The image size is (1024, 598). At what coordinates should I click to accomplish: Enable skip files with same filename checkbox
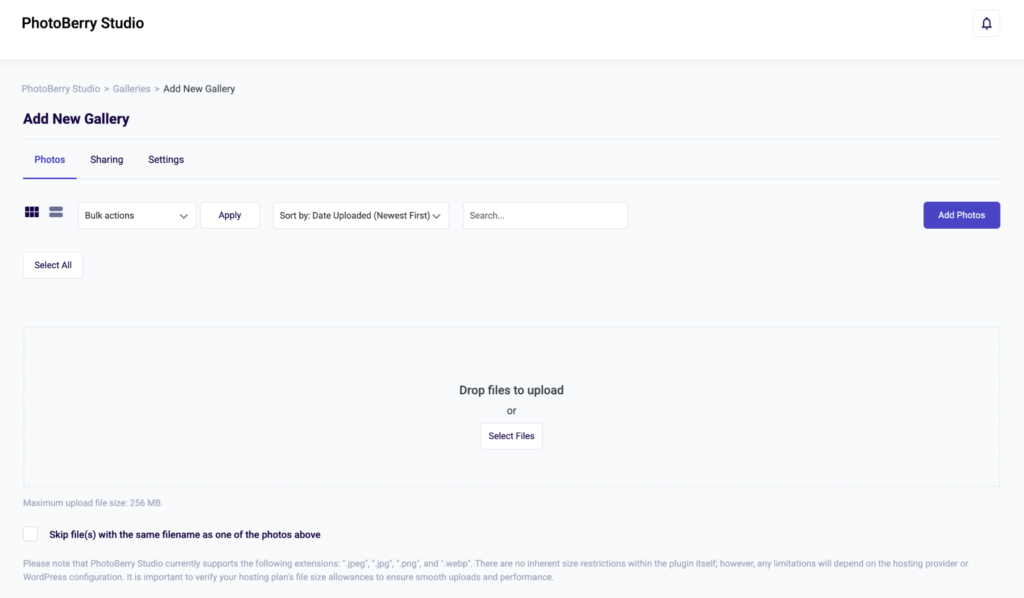coord(31,534)
